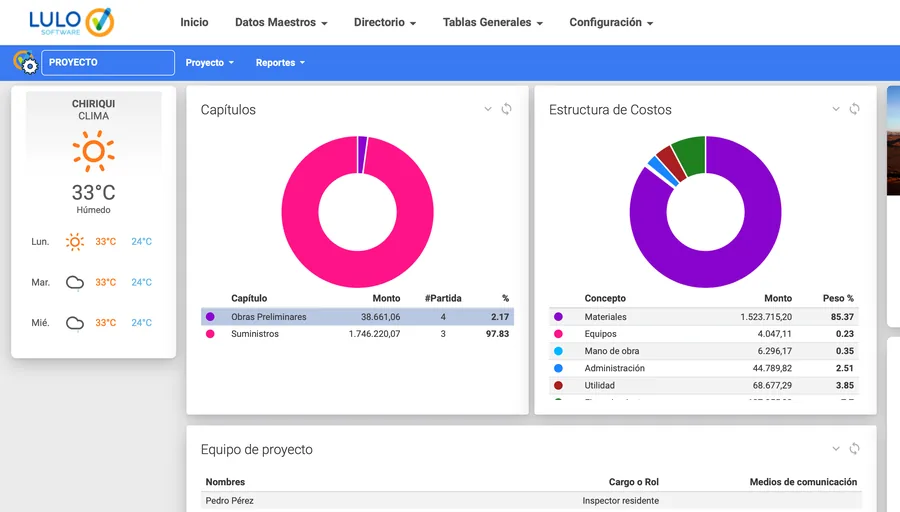Select the Suministros row name
Screen dimensions: 900x512
pos(255,334)
